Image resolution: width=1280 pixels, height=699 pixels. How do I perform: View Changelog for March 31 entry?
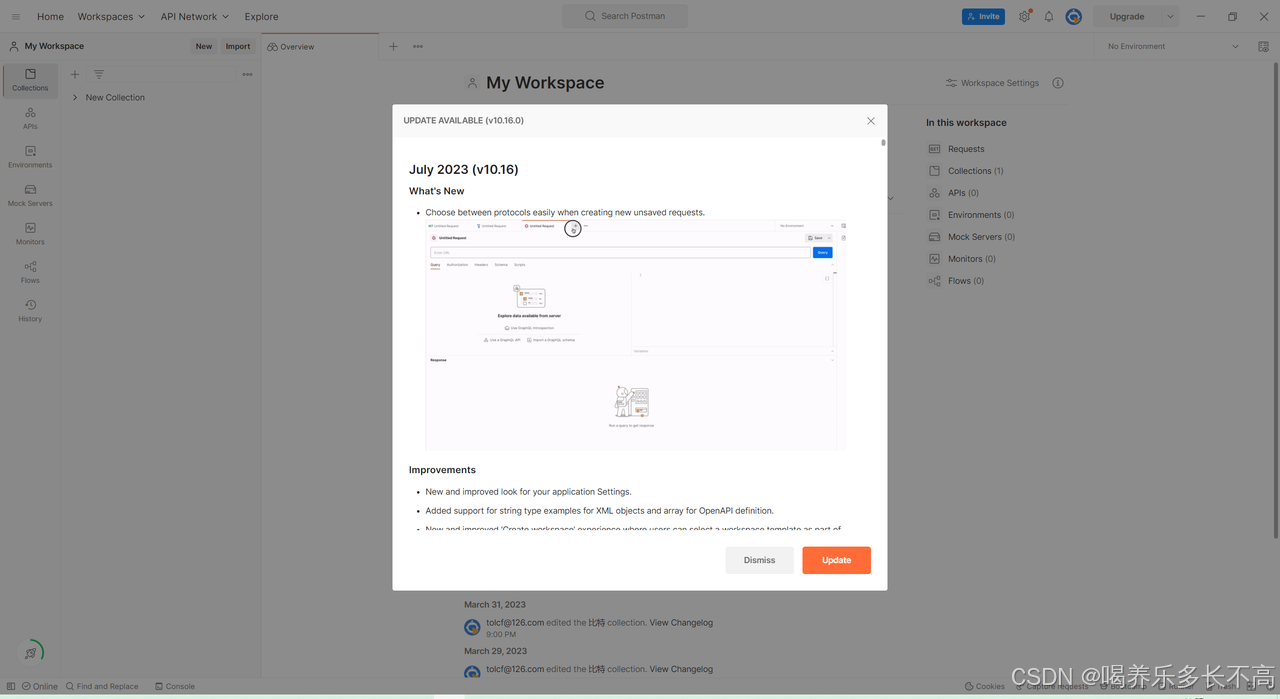[681, 623]
